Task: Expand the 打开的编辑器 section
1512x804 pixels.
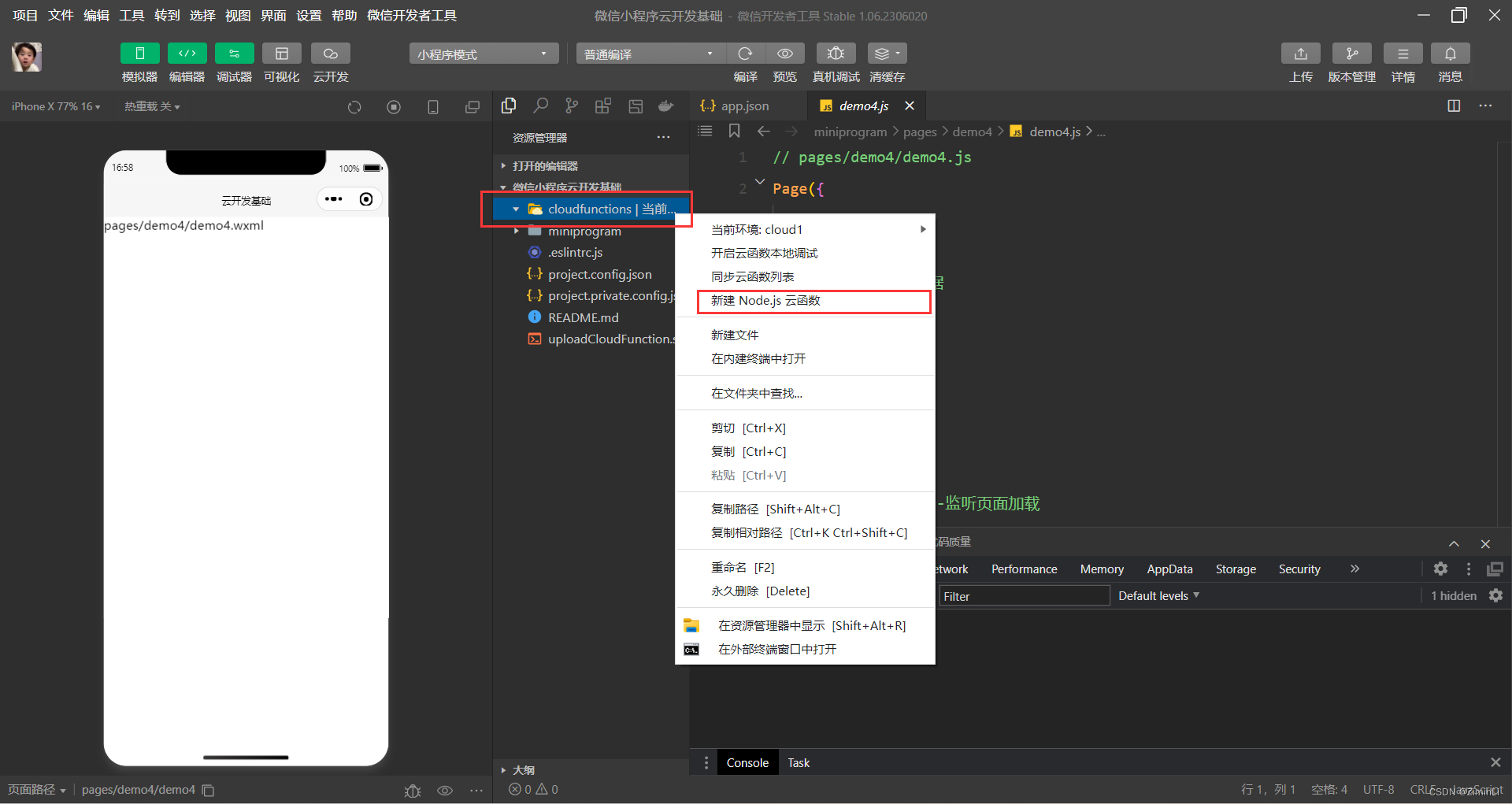Action: 545,166
